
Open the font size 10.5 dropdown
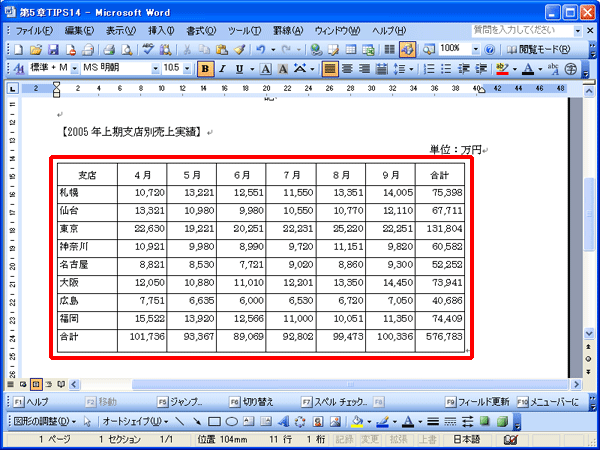coord(187,69)
